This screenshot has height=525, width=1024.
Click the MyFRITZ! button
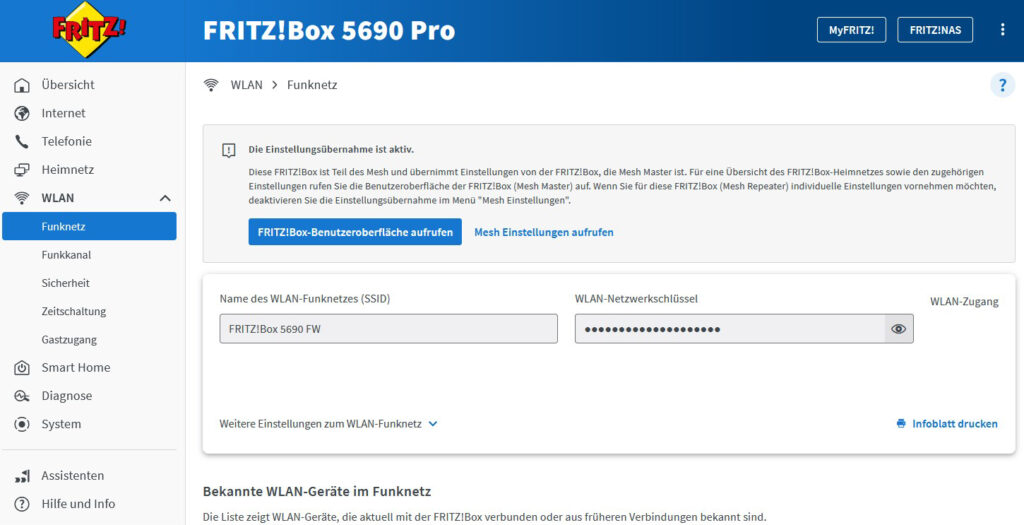(852, 30)
